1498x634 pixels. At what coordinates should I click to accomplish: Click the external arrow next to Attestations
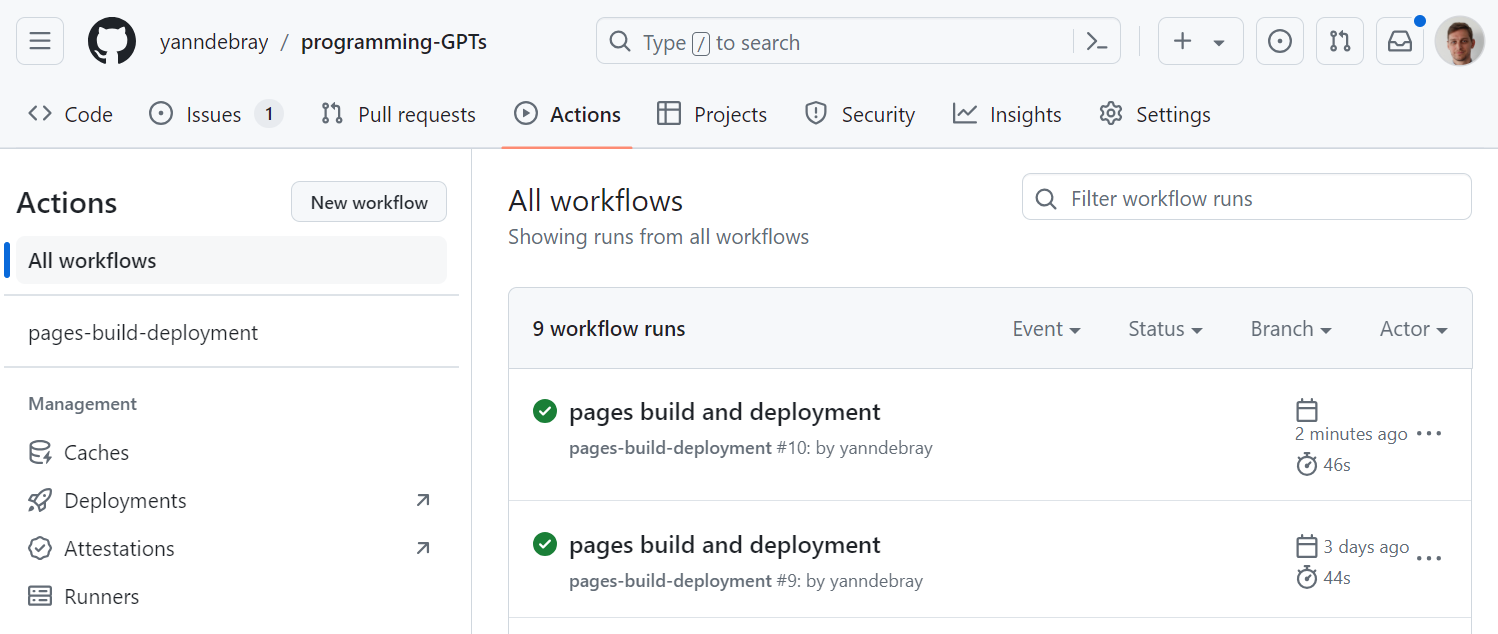coord(423,548)
